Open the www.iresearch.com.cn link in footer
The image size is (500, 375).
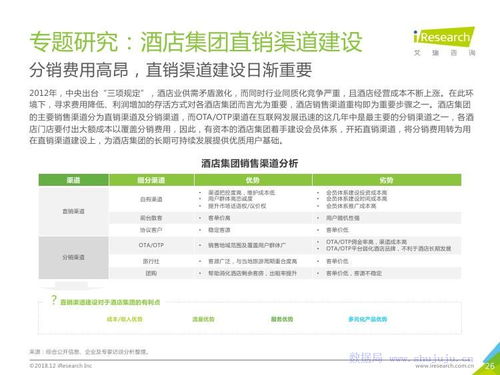pos(444,366)
